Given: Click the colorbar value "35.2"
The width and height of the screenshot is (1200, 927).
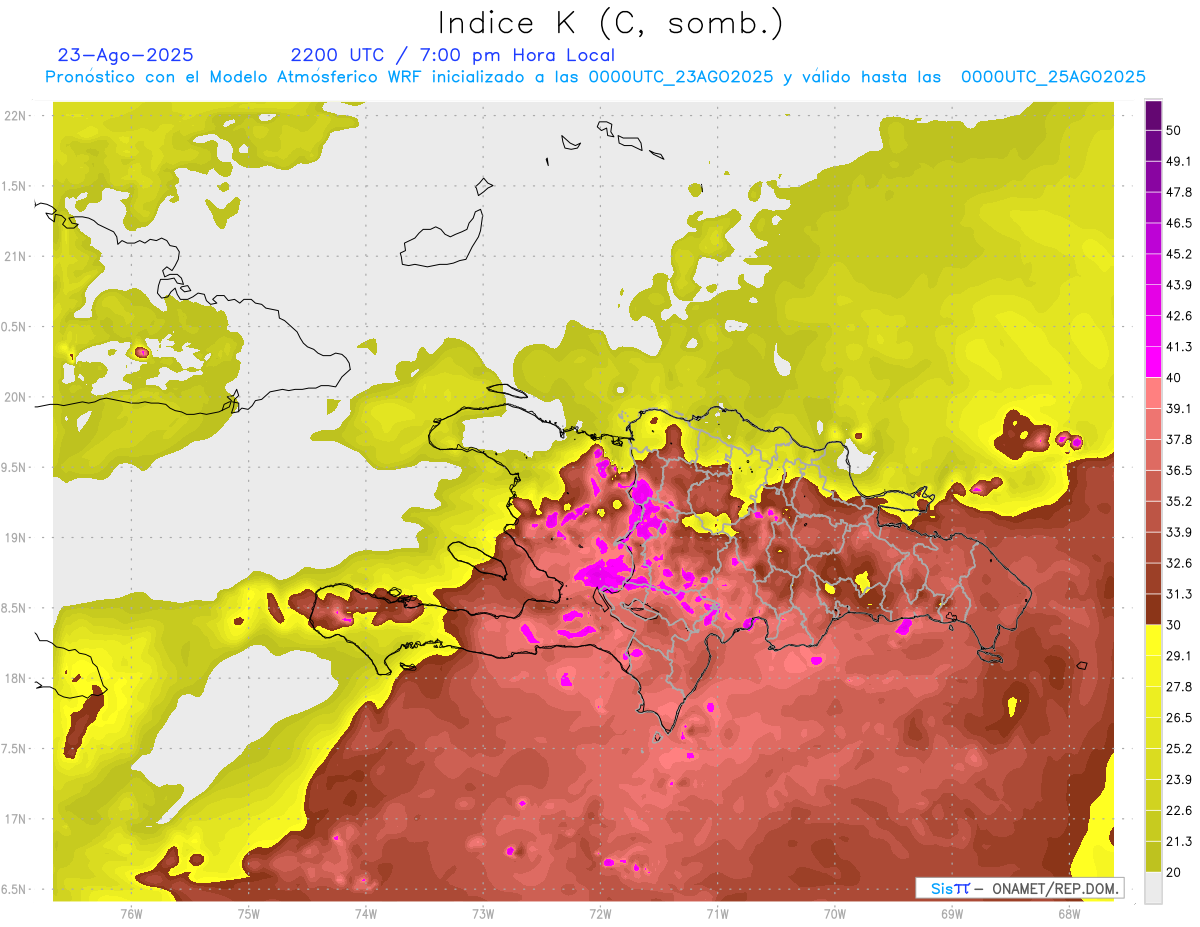Looking at the screenshot, I should pos(1179,501).
